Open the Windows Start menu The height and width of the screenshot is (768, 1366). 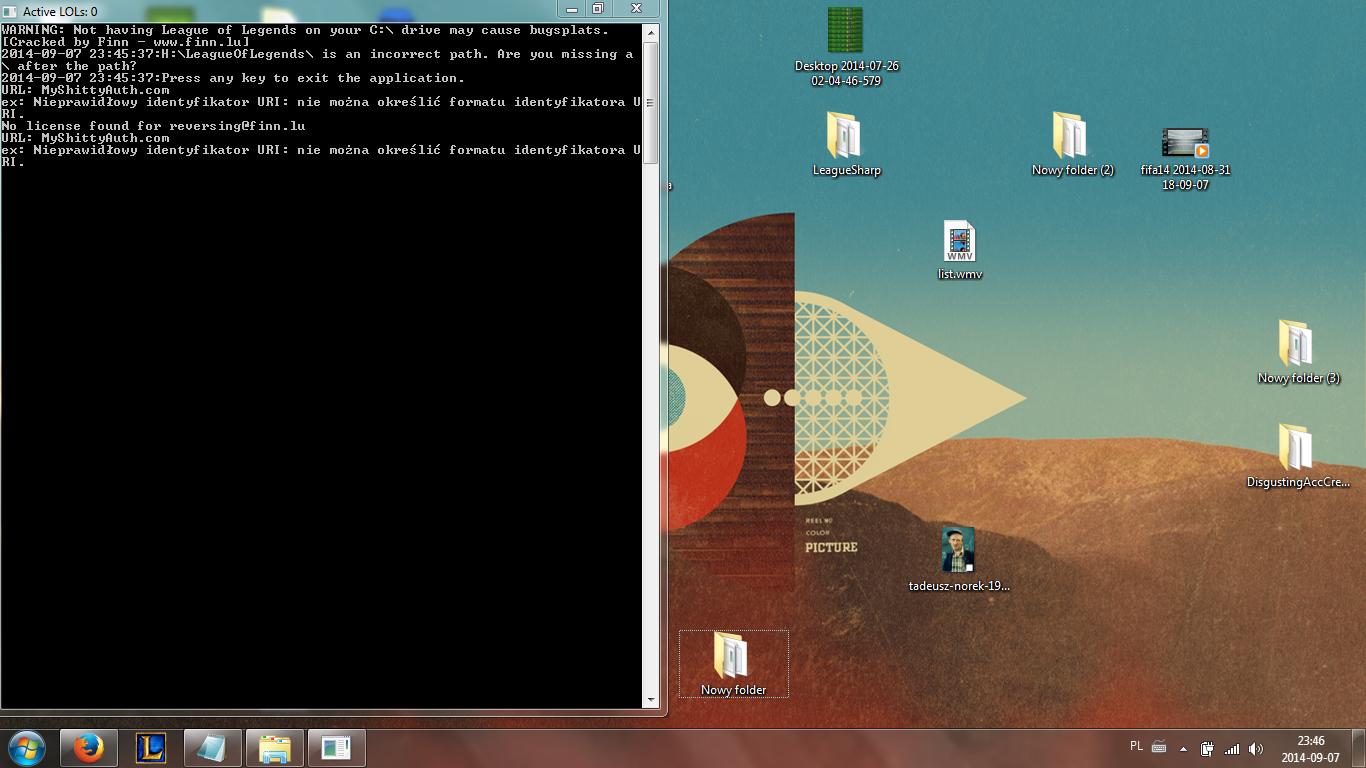point(26,748)
